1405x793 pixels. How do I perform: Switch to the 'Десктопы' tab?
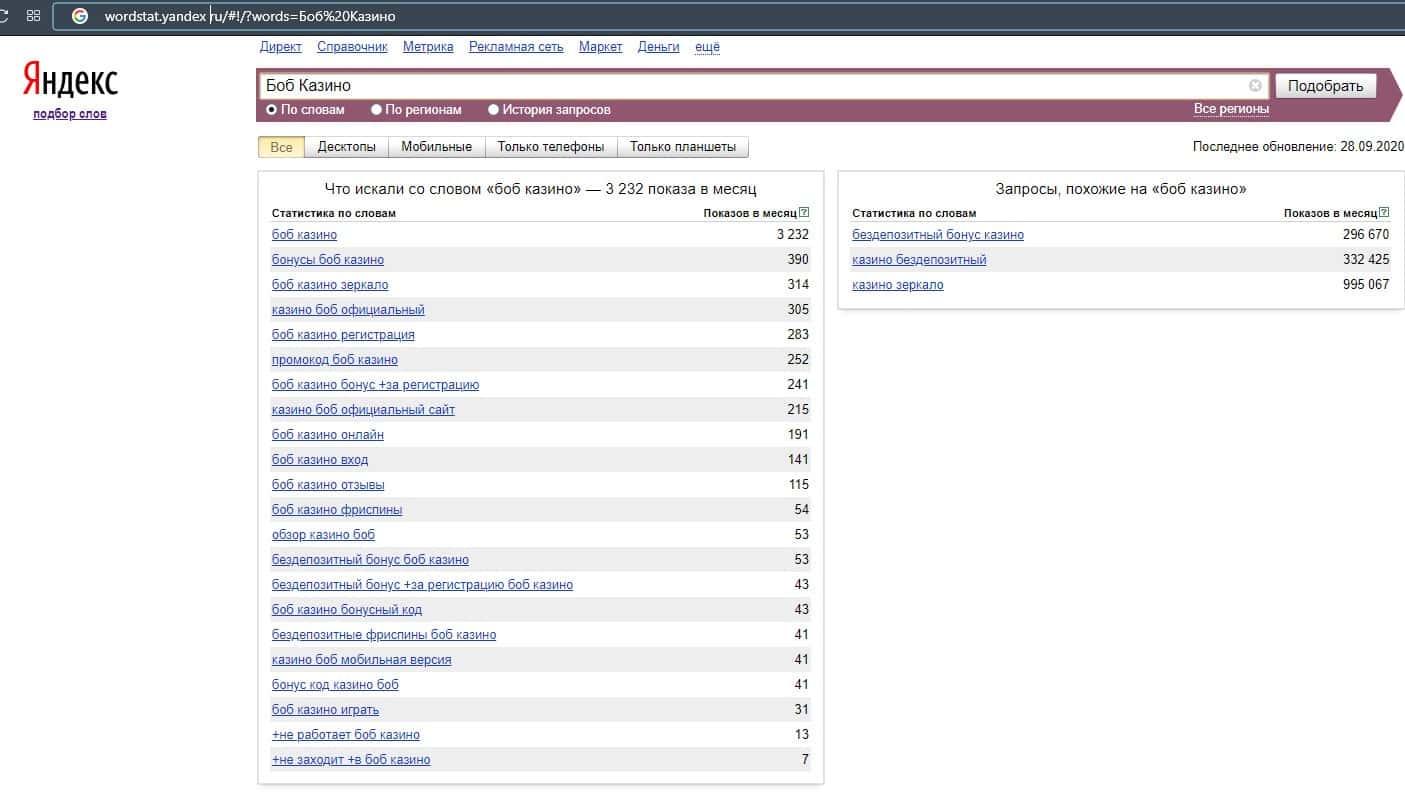pos(346,147)
